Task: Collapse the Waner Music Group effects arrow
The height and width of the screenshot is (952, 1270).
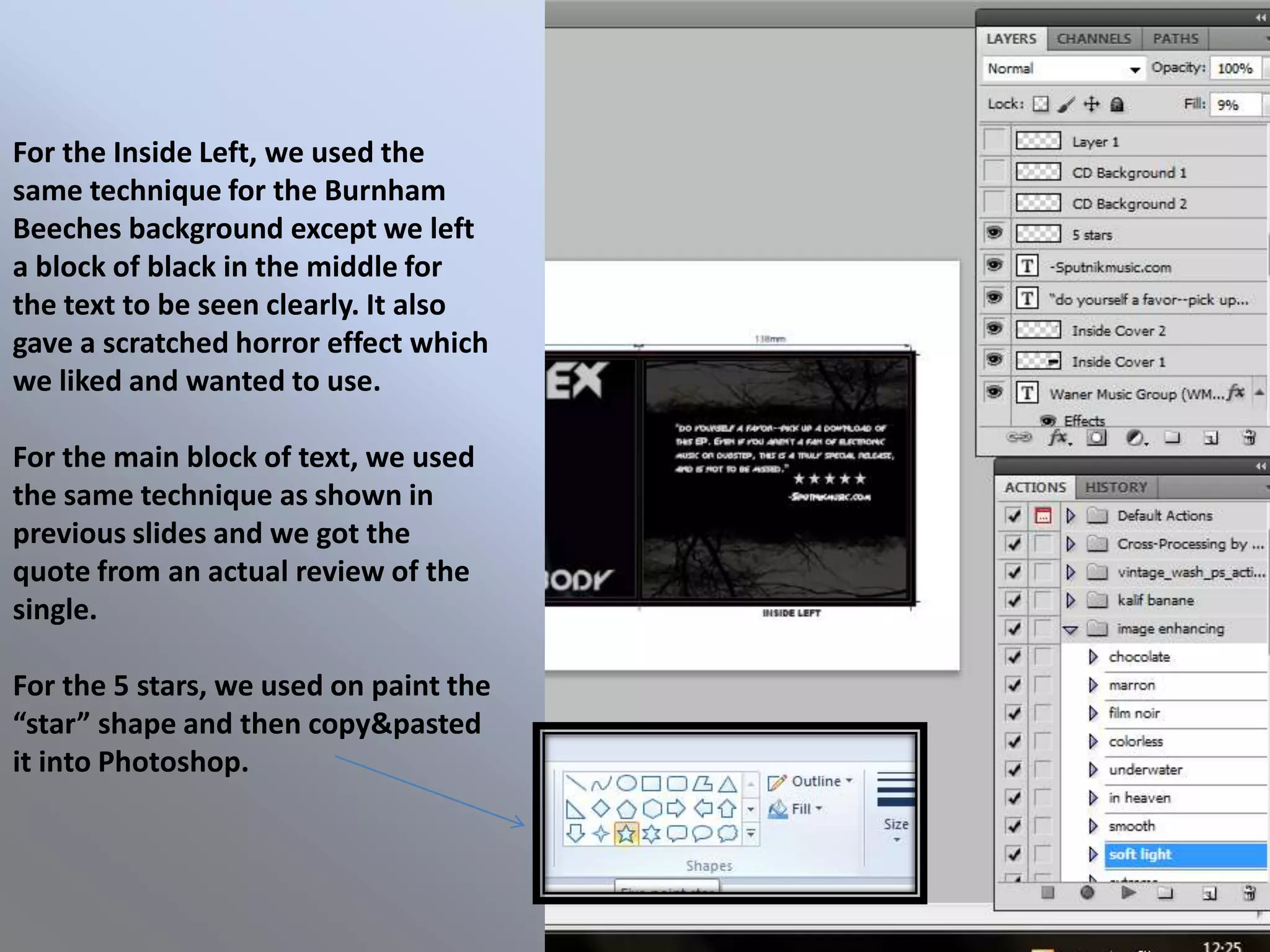Action: (x=1259, y=392)
